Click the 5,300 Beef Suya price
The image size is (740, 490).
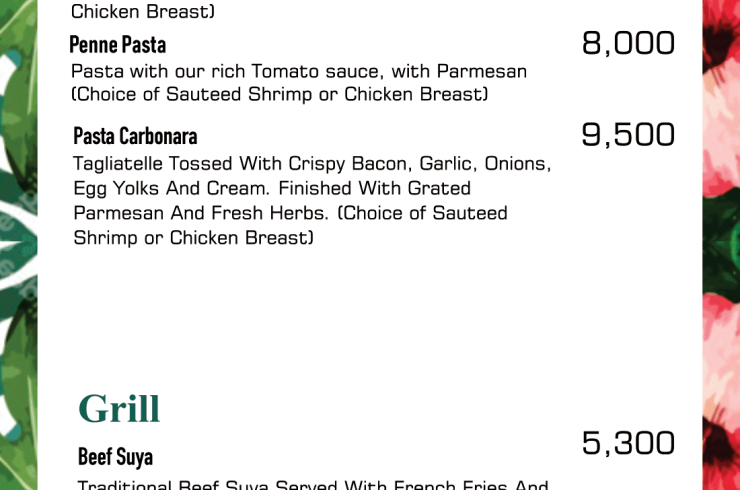(628, 444)
